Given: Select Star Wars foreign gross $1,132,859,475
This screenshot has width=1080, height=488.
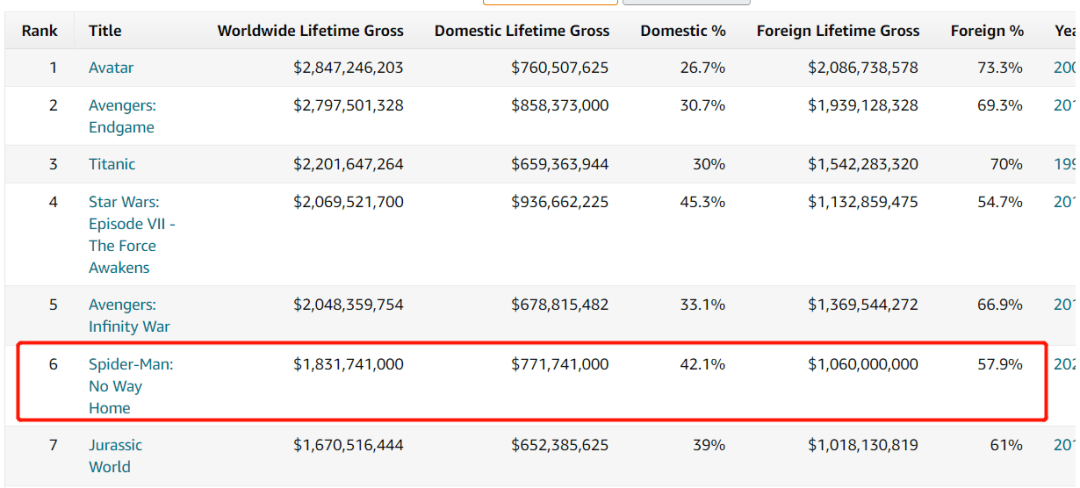Looking at the screenshot, I should [863, 202].
